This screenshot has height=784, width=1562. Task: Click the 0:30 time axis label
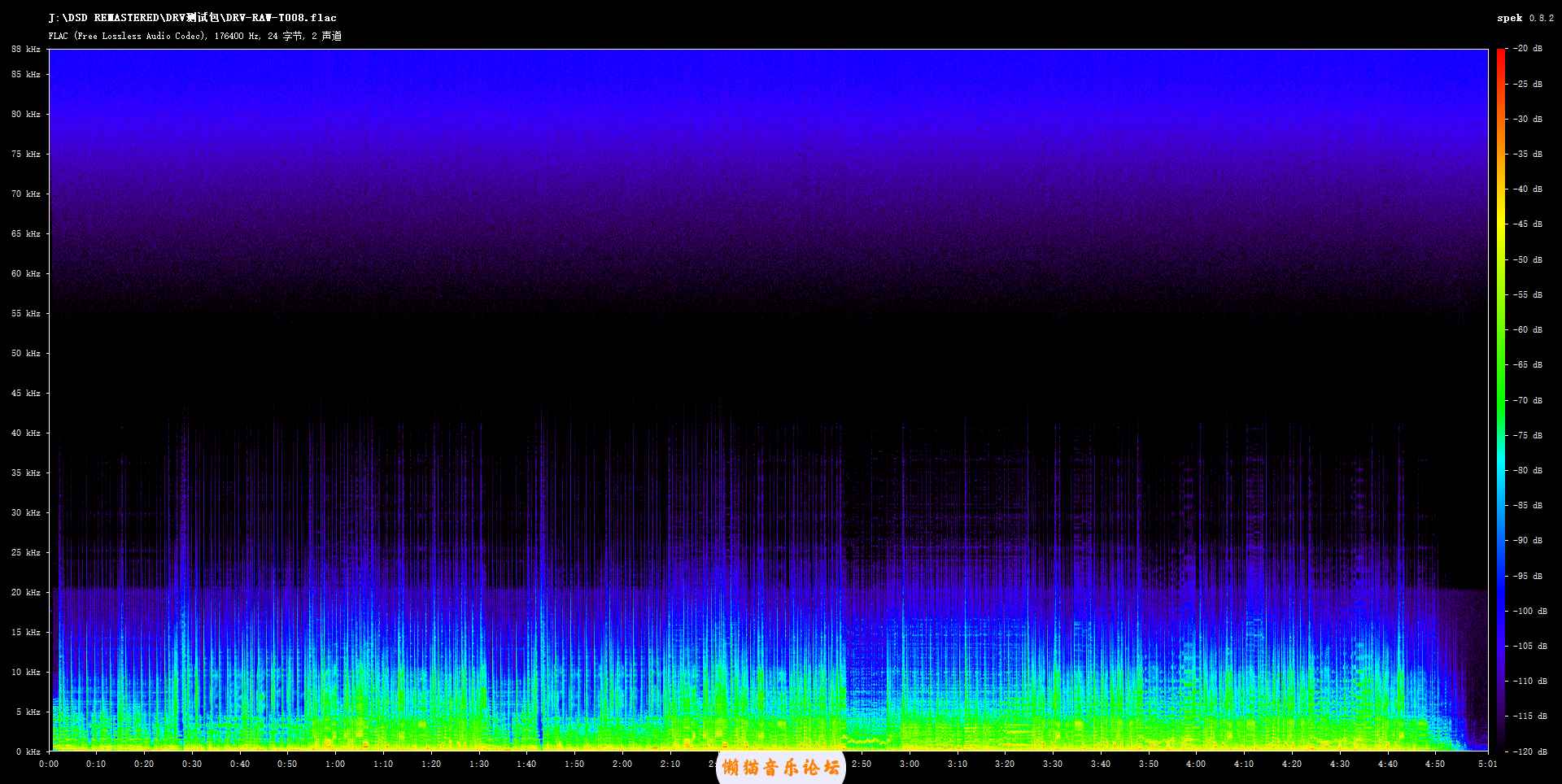click(192, 764)
